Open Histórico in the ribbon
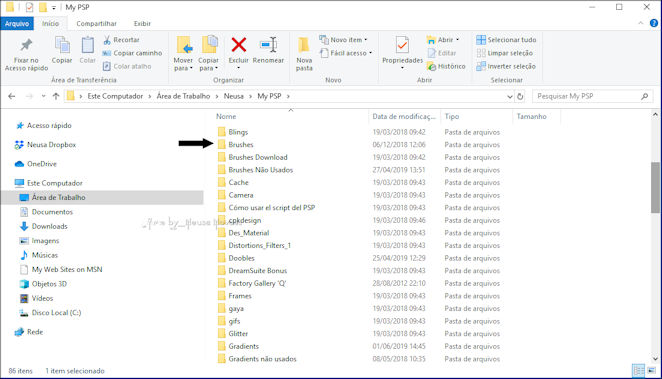This screenshot has height=379, width=662. click(446, 66)
